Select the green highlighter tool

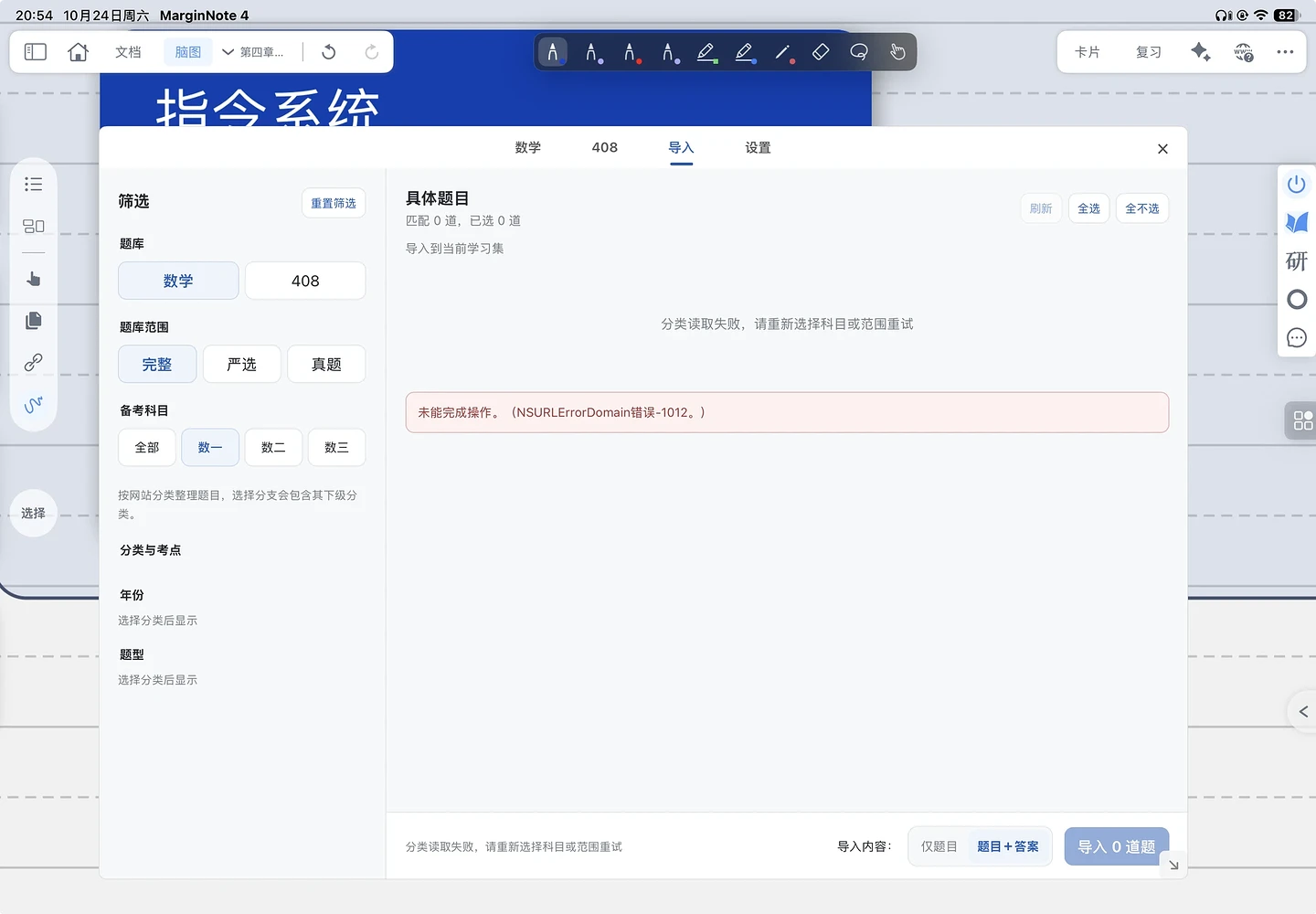pyautogui.click(x=706, y=52)
